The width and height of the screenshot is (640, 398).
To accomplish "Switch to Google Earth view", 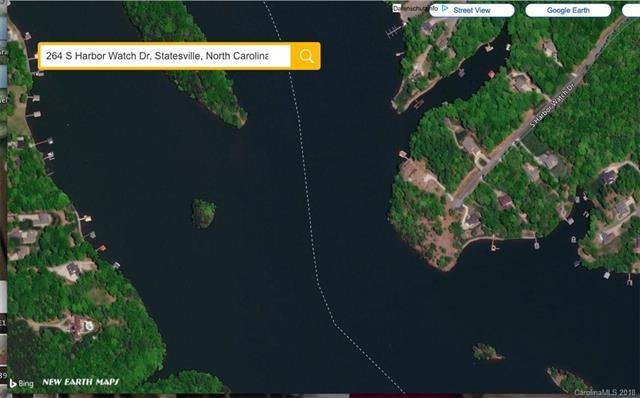I will tap(568, 10).
